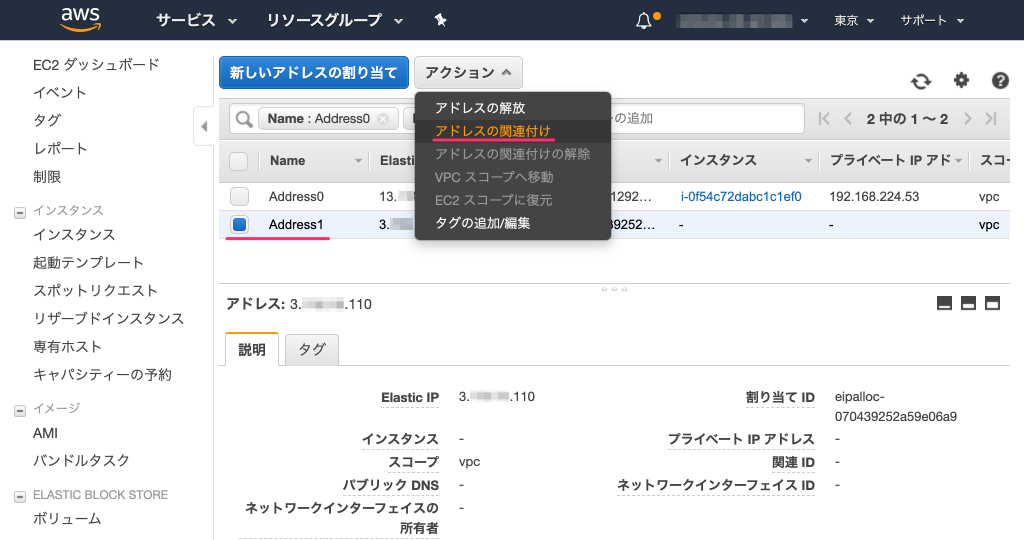Switch to the タグ tab
The width and height of the screenshot is (1024, 540).
[312, 349]
